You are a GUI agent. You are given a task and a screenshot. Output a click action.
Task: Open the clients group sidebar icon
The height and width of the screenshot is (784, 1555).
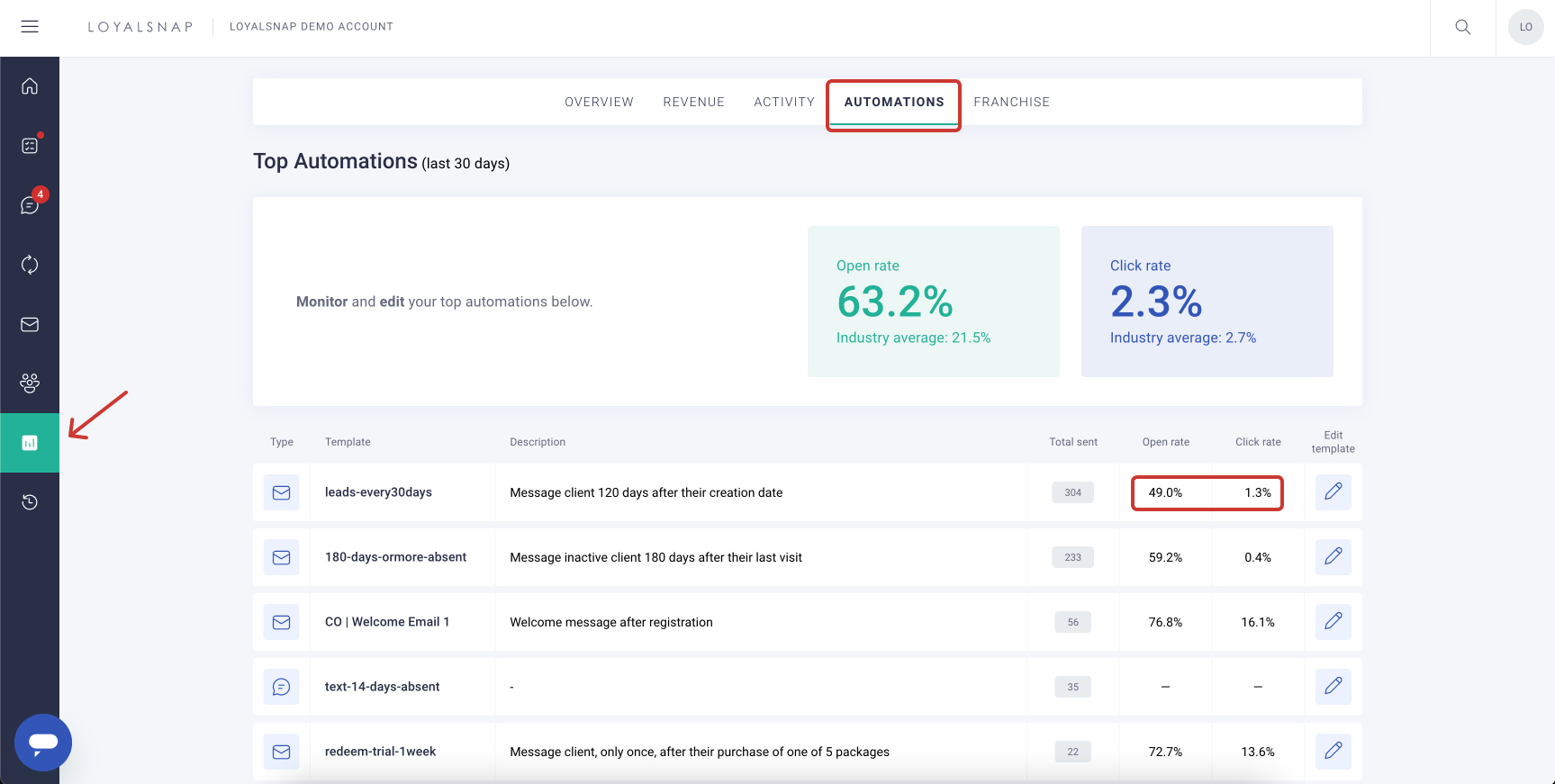pos(30,383)
